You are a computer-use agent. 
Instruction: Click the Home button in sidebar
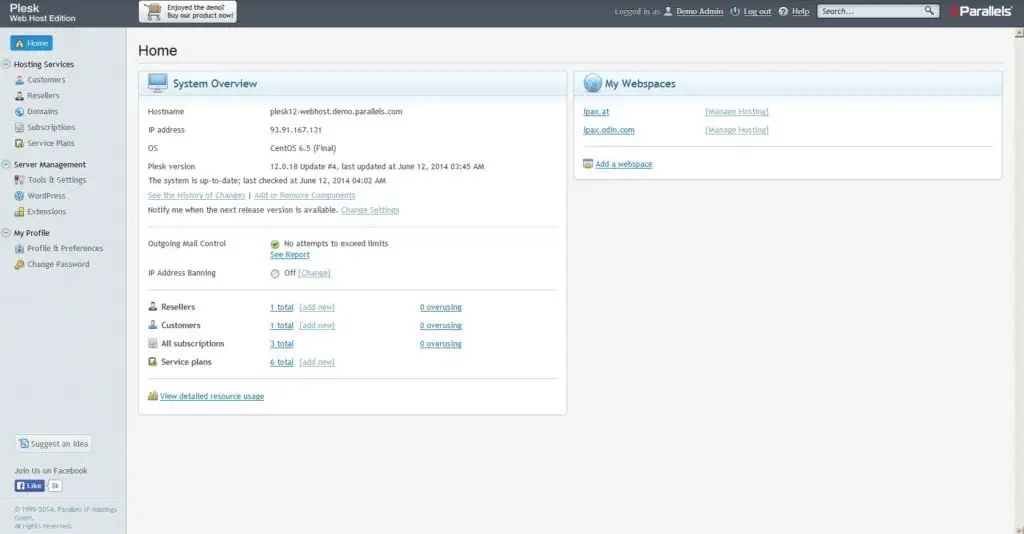(x=31, y=43)
